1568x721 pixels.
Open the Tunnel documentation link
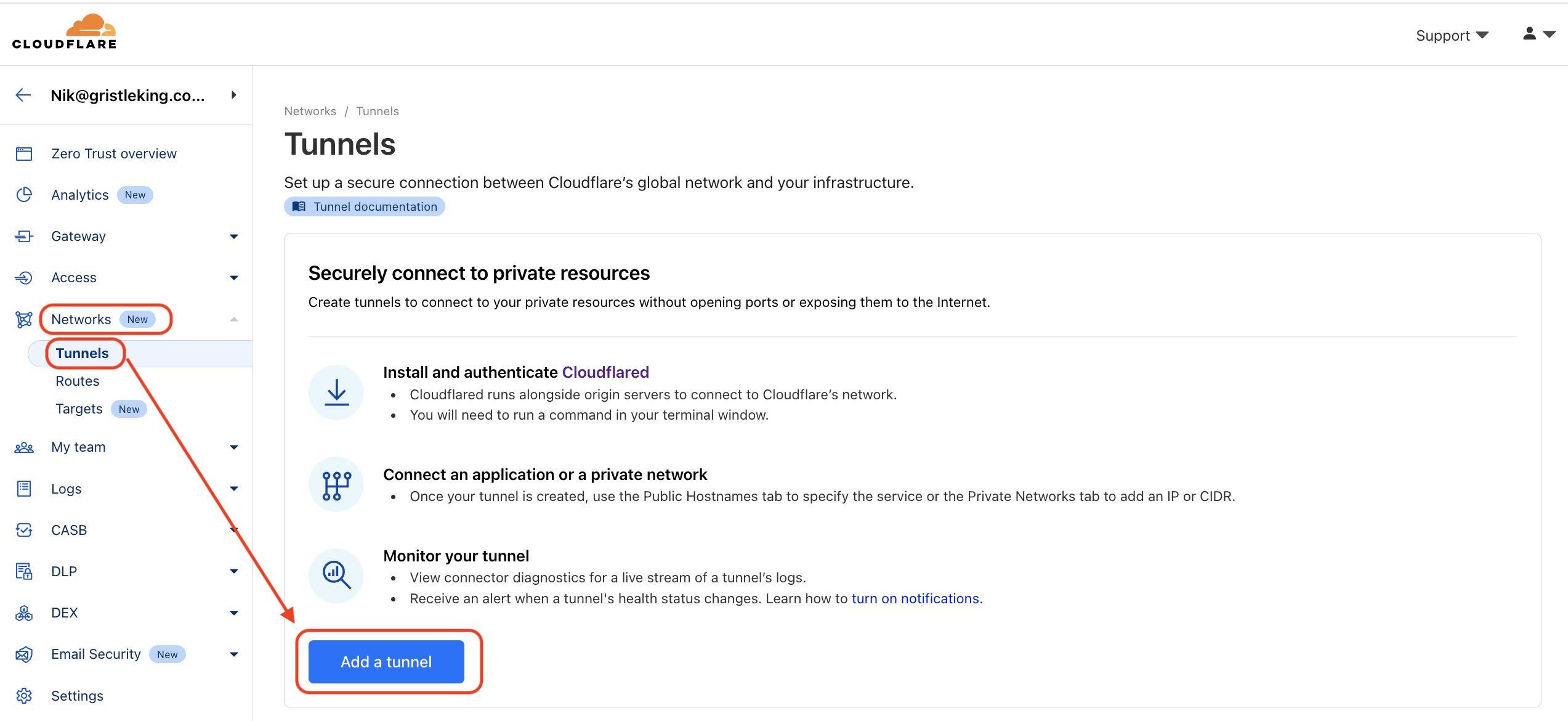pyautogui.click(x=365, y=206)
